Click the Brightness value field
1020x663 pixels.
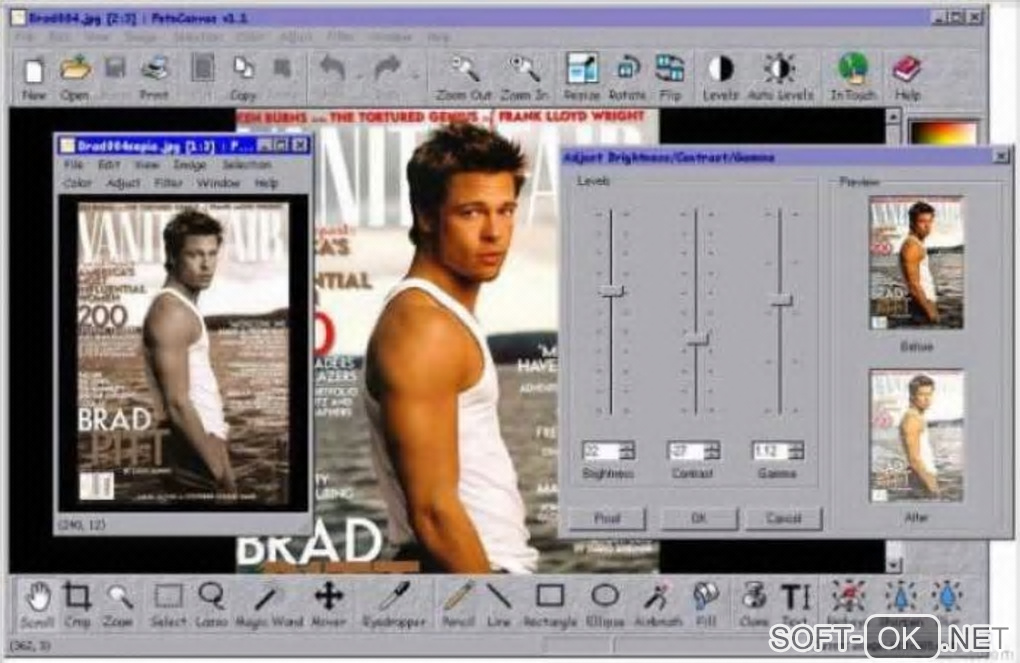[x=601, y=451]
